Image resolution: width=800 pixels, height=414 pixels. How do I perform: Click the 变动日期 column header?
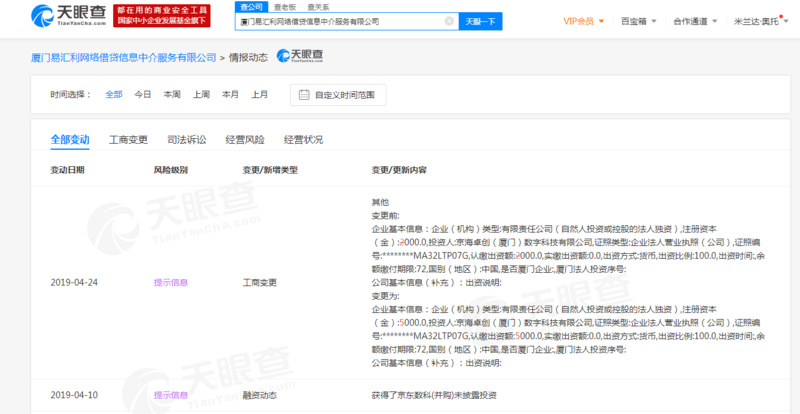click(x=67, y=170)
